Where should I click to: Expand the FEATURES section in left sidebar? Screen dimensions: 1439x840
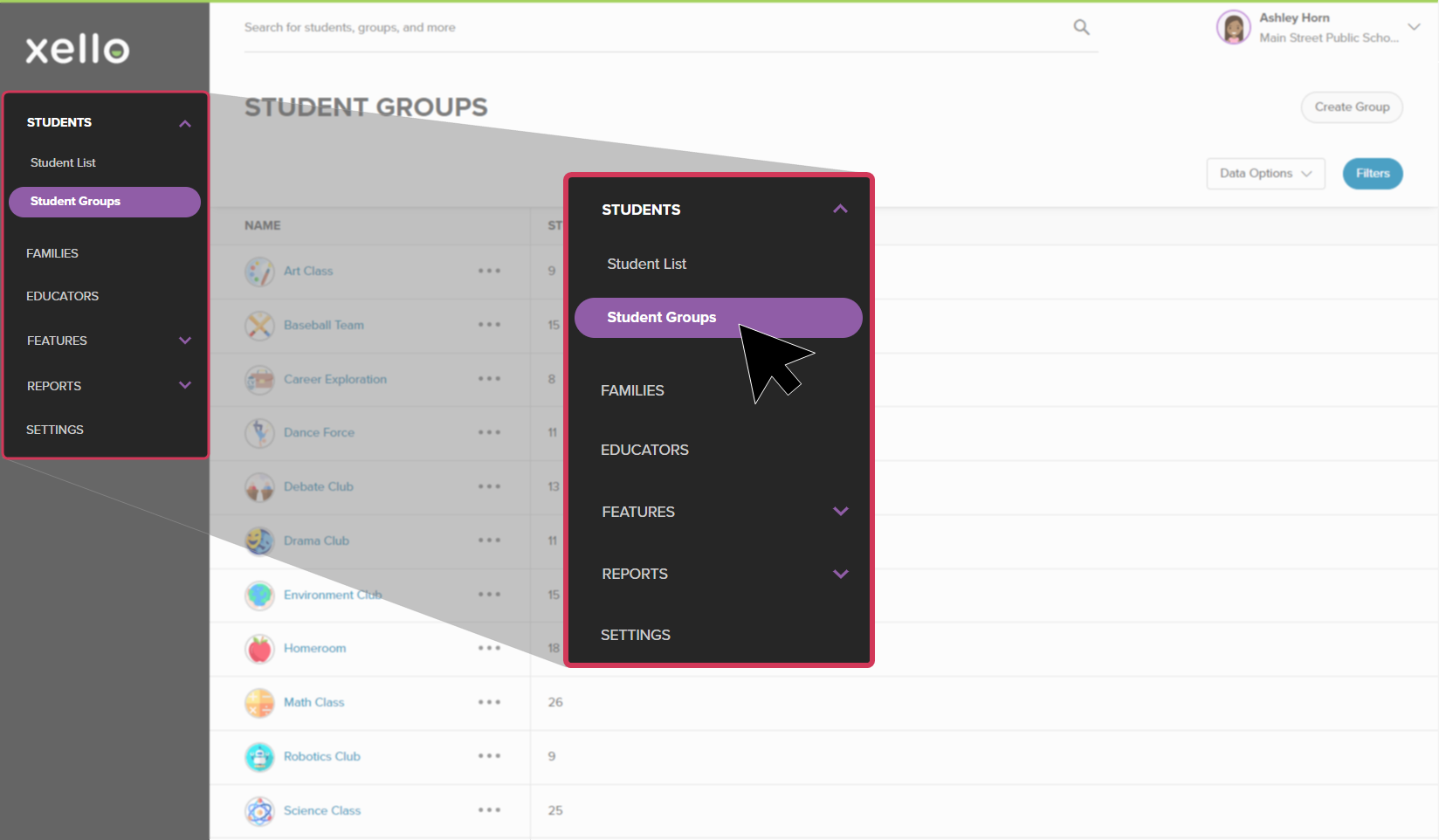click(x=185, y=341)
